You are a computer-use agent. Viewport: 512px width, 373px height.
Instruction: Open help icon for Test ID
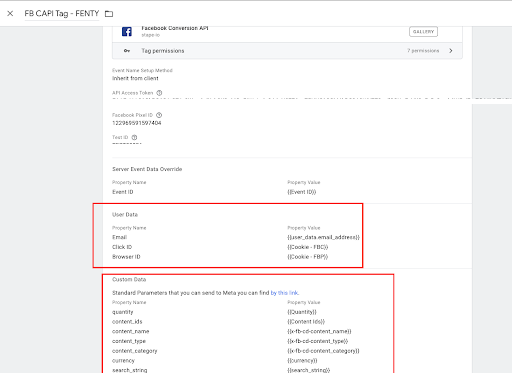pyautogui.click(x=134, y=137)
